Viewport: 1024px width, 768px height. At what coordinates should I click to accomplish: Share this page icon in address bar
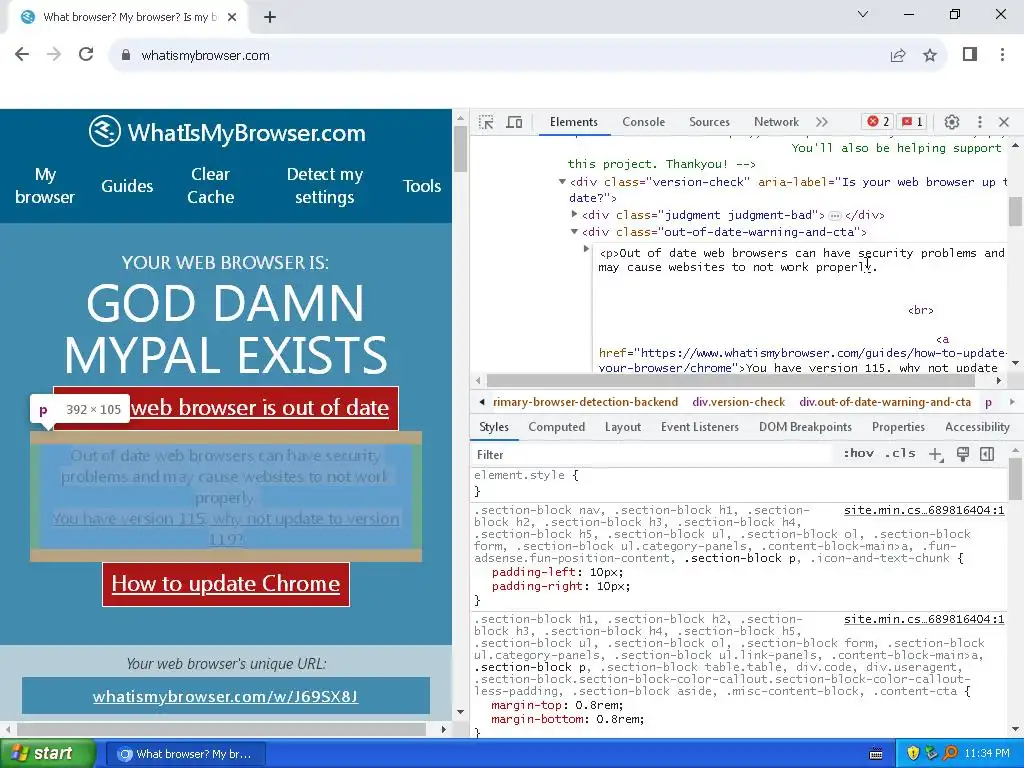[x=898, y=56]
